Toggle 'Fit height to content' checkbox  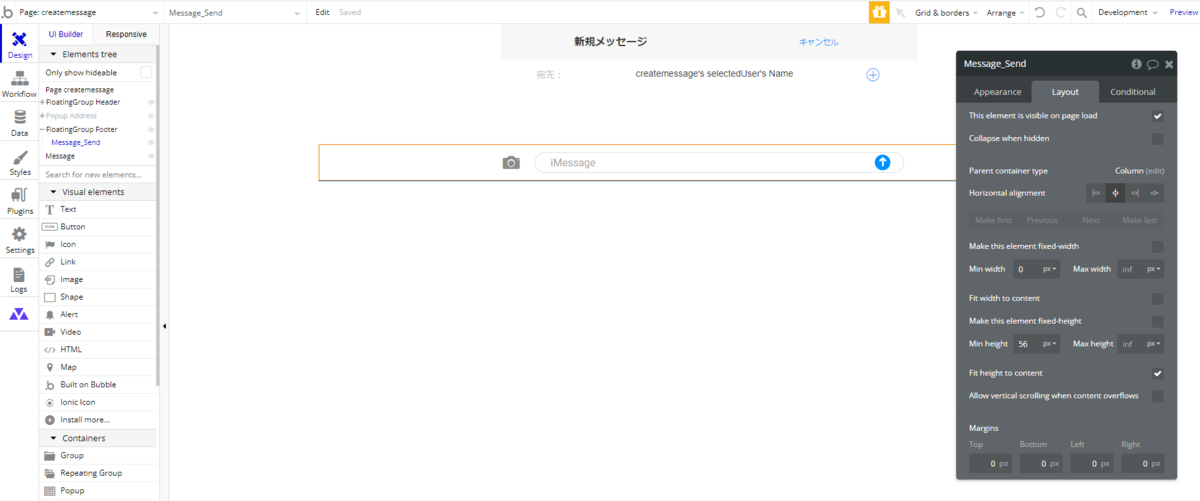(x=1157, y=373)
